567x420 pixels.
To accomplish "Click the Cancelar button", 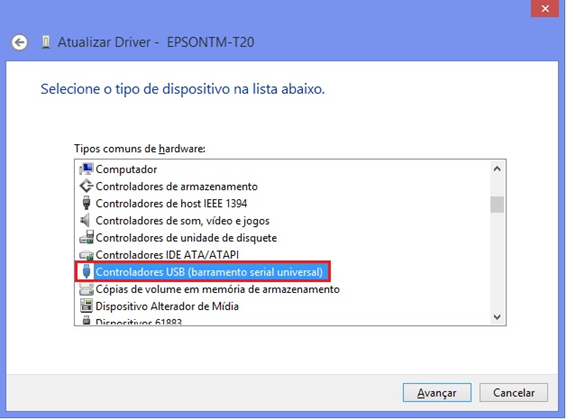I will 513,393.
